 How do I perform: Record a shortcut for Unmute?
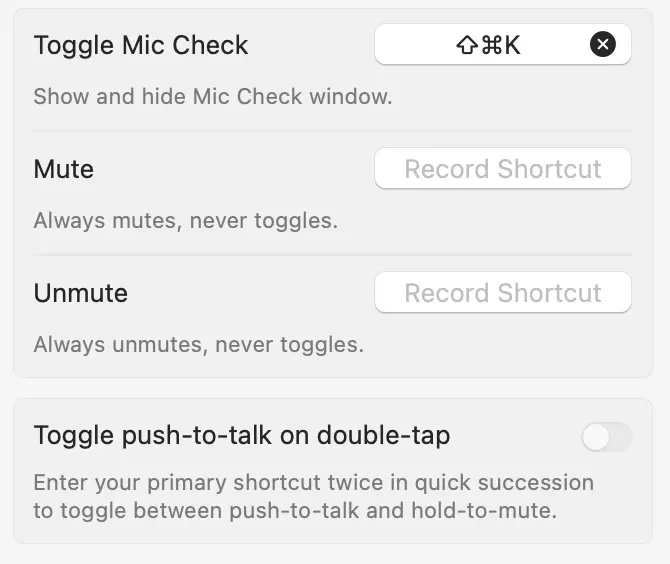(x=502, y=292)
